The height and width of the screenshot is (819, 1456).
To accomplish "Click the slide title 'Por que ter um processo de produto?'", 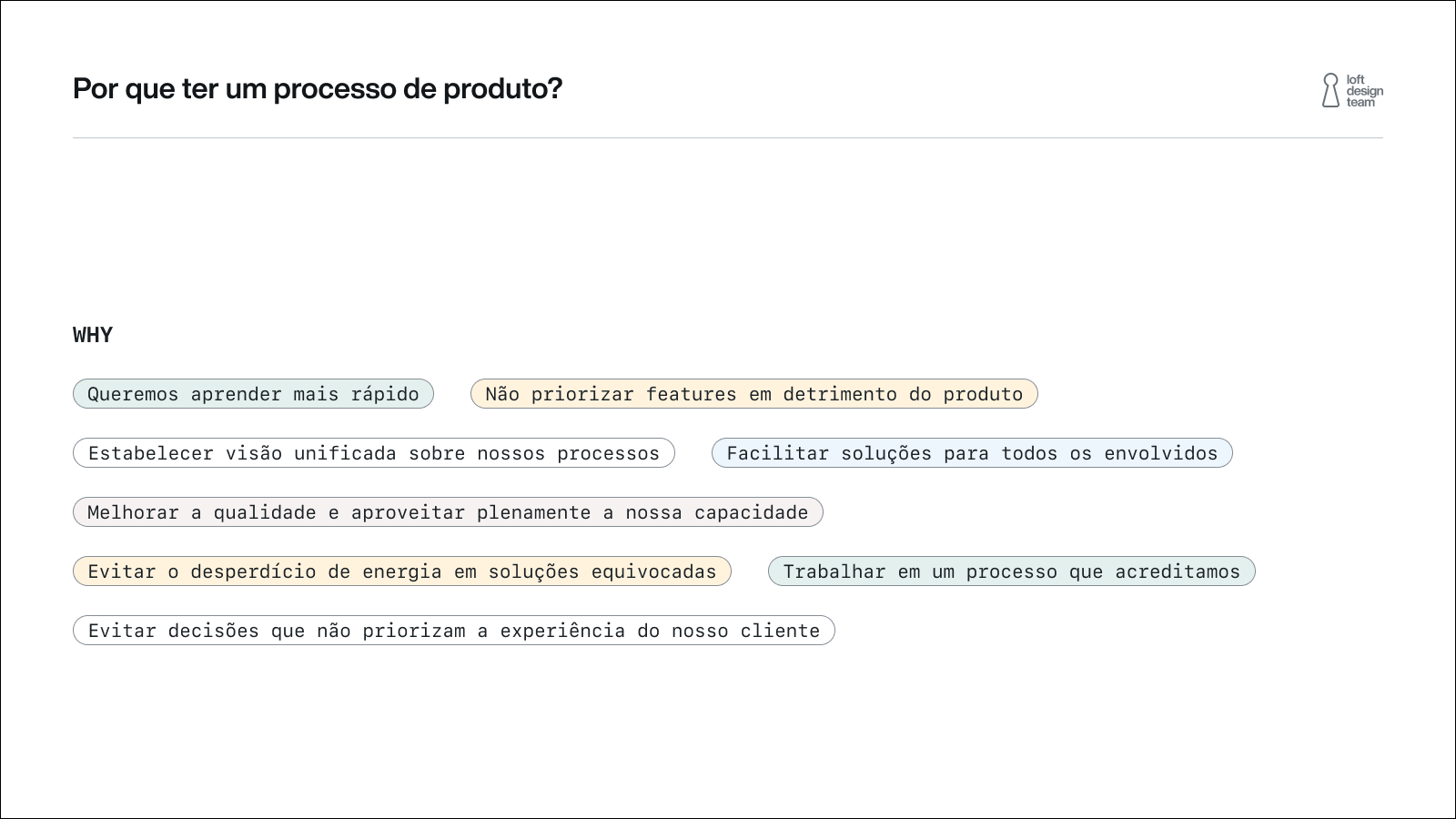I will pyautogui.click(x=318, y=89).
